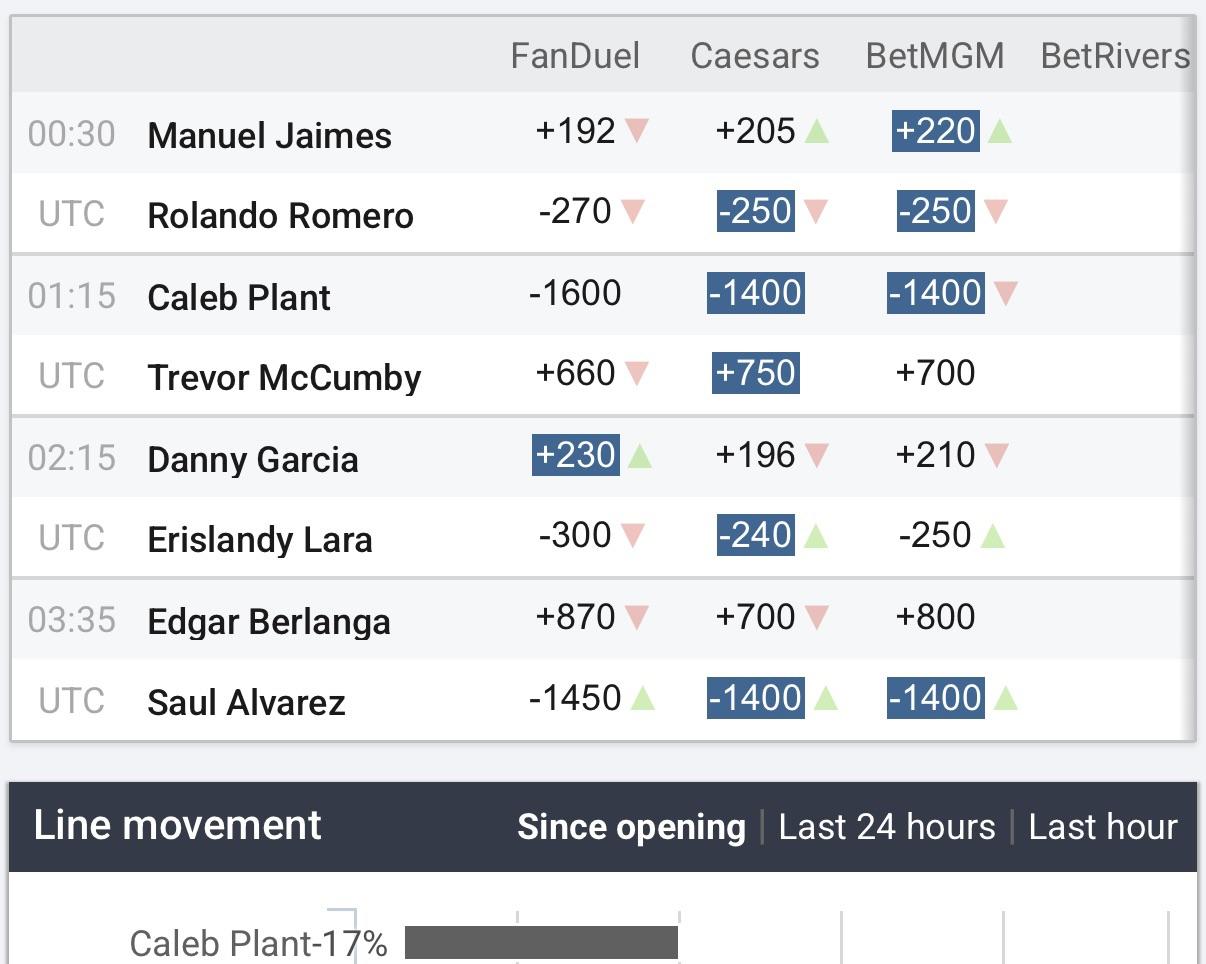Click the Caleb Plant -17% movement bar
The image size is (1206, 964).
[x=540, y=940]
